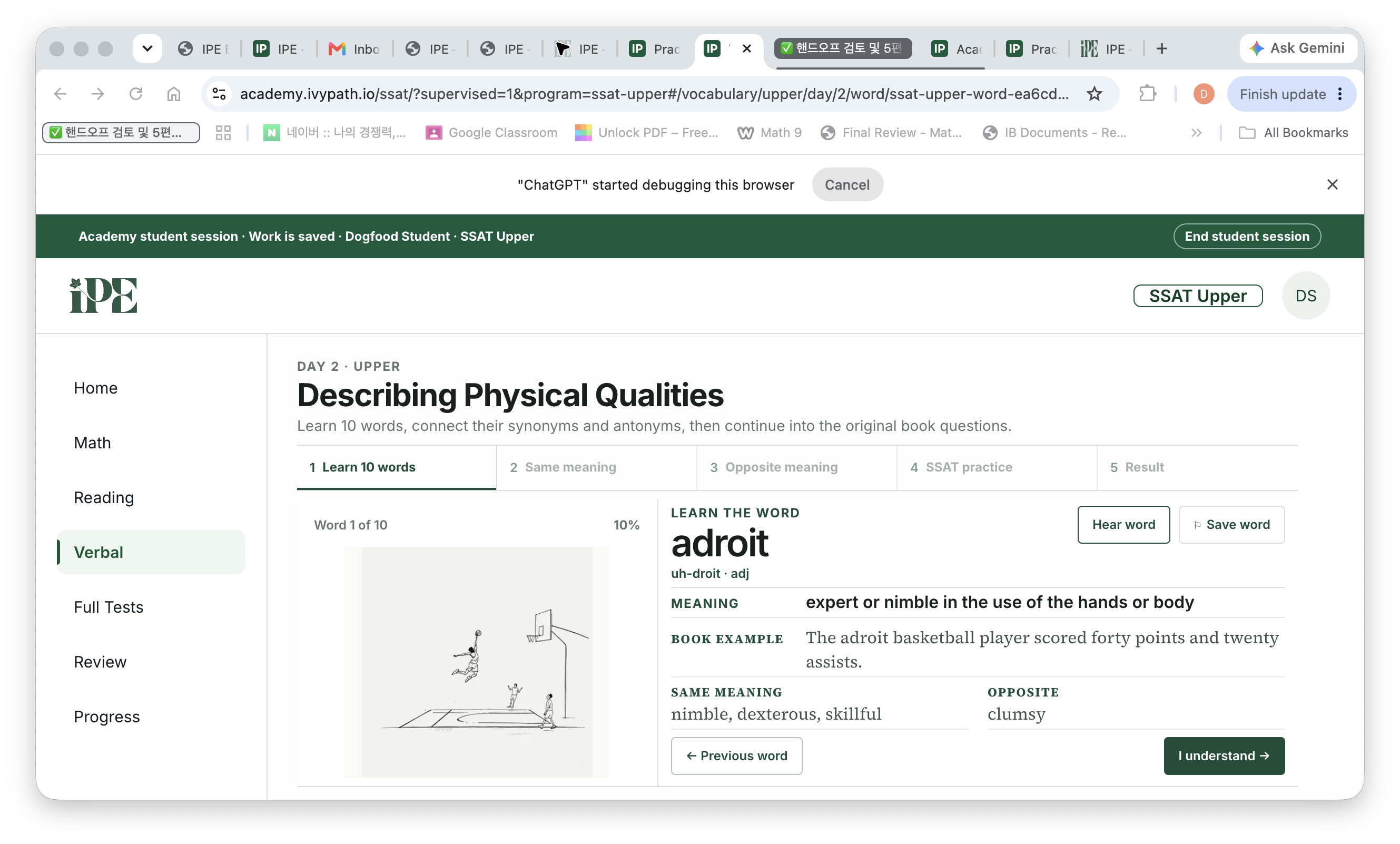Switch to the Same meaning step tab
The image size is (1400, 844).
(x=597, y=467)
